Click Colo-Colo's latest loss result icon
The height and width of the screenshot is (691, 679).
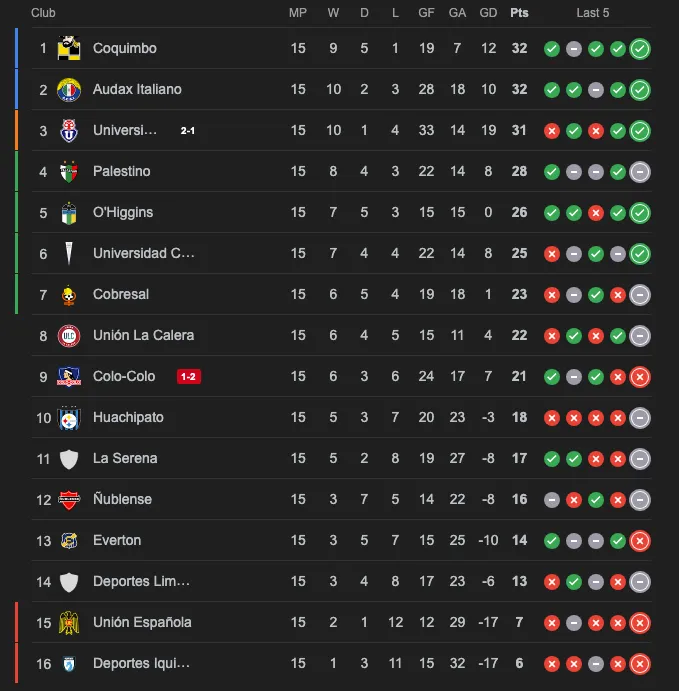640,377
